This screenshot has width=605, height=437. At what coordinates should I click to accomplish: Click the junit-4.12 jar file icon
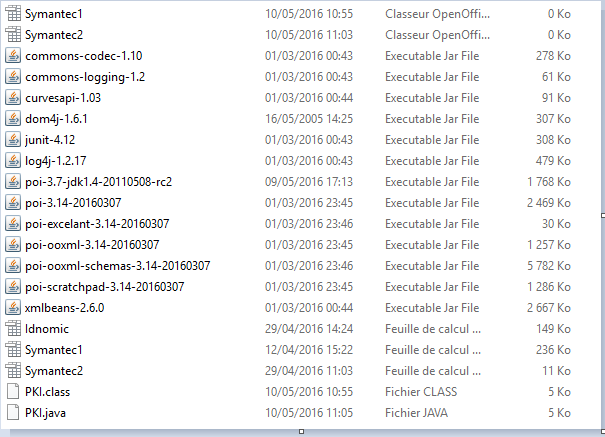(13, 140)
